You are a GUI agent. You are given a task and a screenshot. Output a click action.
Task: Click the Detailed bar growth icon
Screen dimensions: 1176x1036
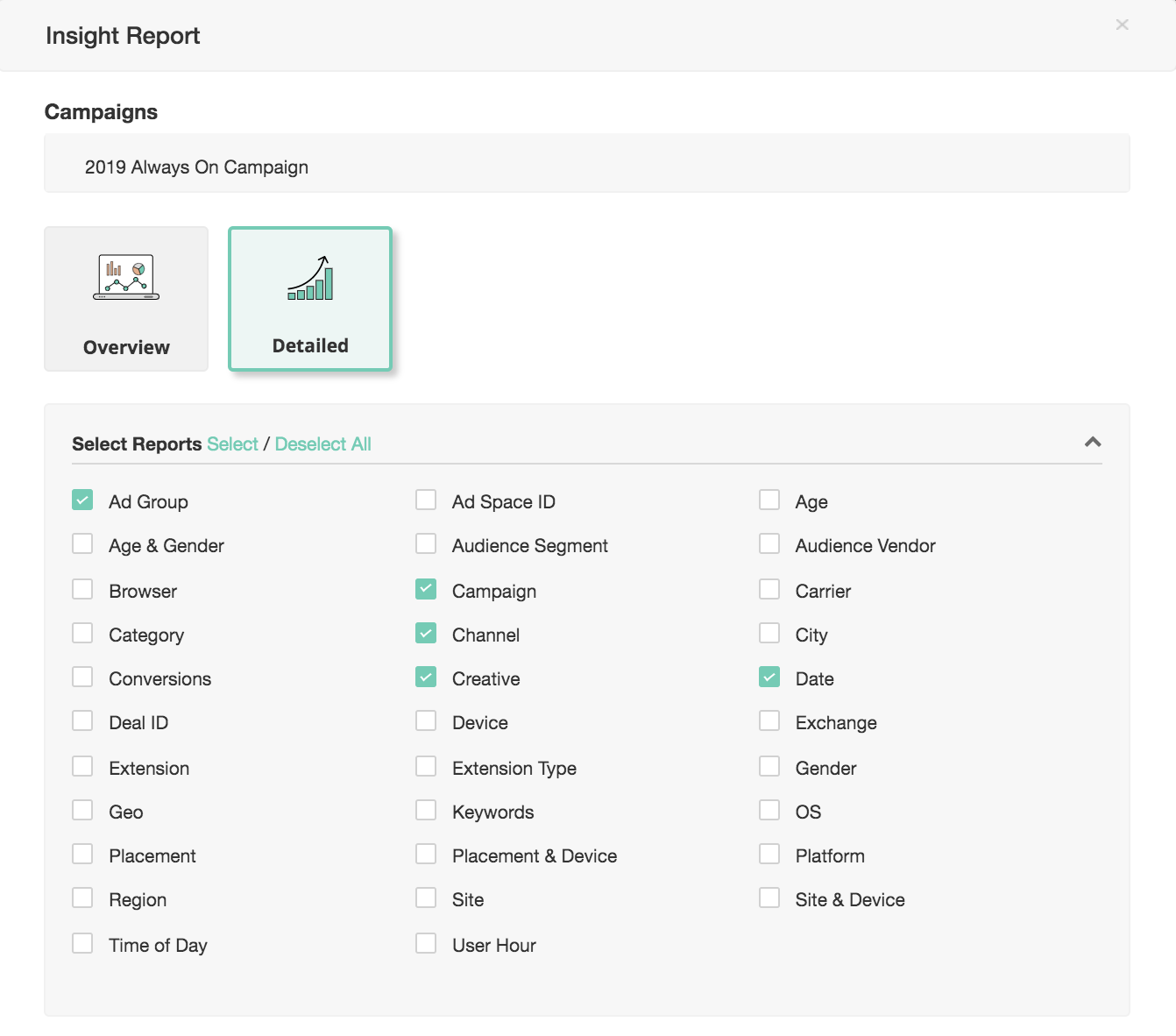310,279
